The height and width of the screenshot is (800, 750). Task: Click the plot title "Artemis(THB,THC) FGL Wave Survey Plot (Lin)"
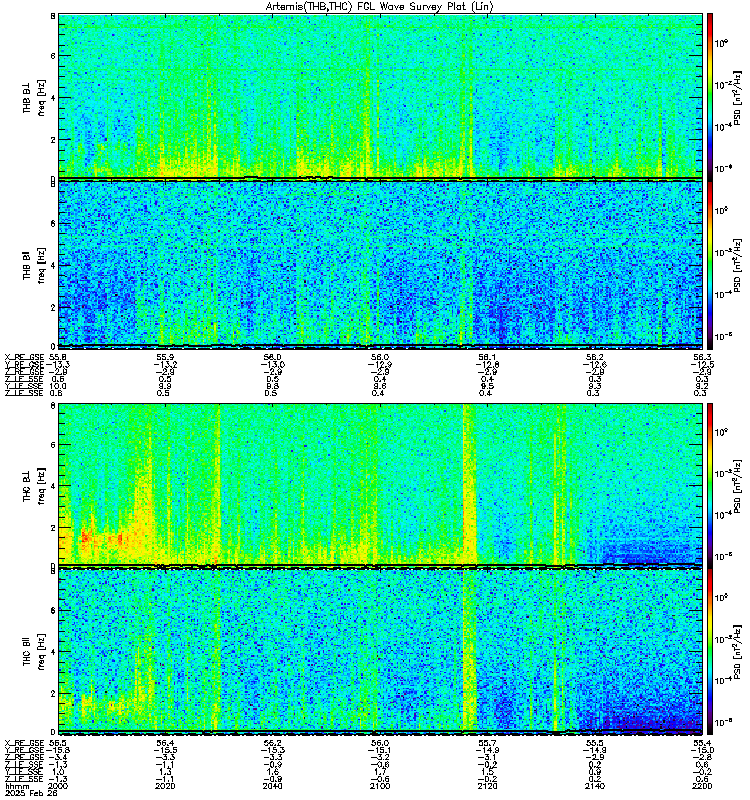point(379,6)
